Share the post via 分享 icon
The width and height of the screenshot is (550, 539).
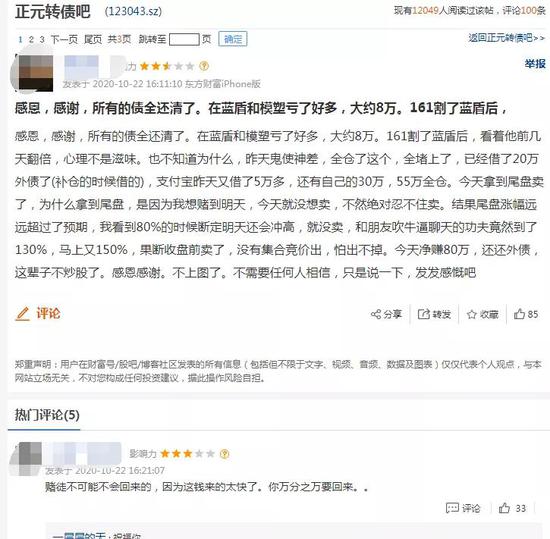(x=376, y=314)
